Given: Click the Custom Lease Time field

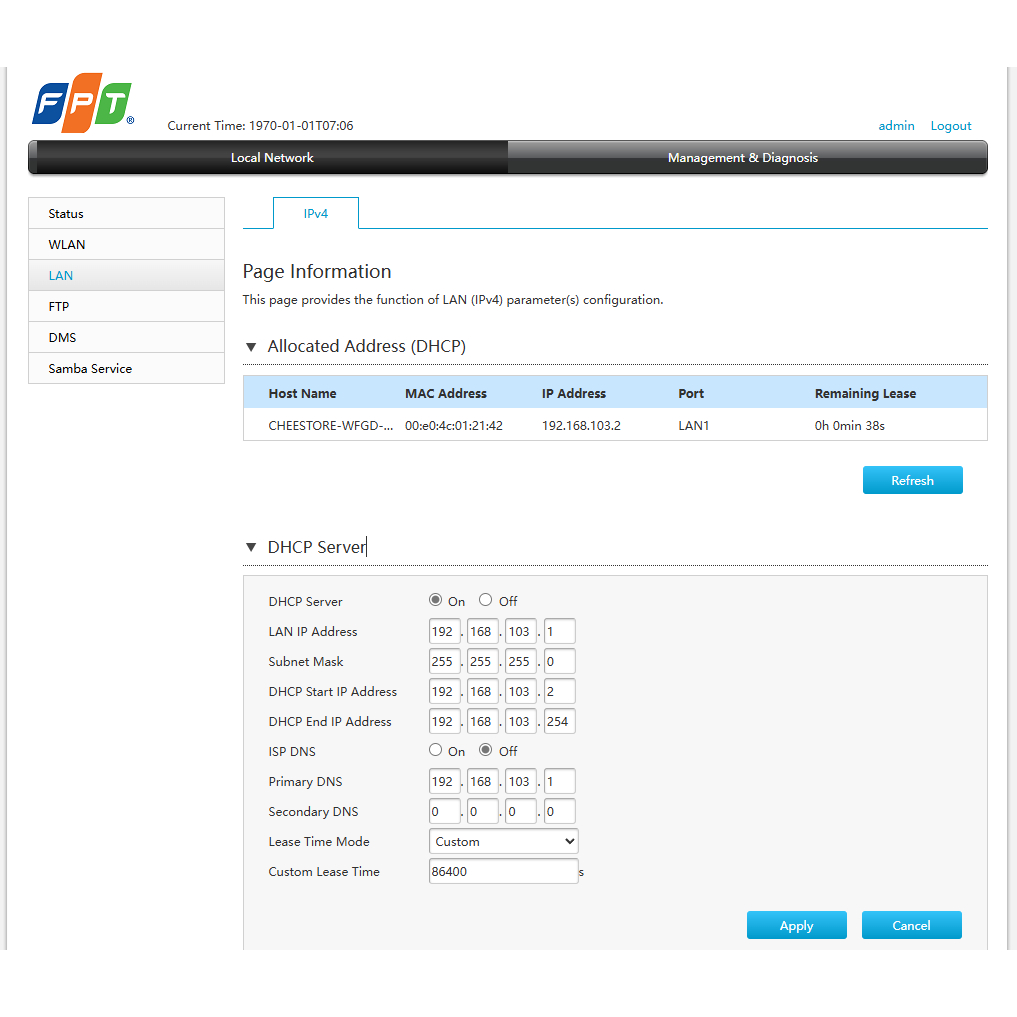Looking at the screenshot, I should tap(503, 872).
